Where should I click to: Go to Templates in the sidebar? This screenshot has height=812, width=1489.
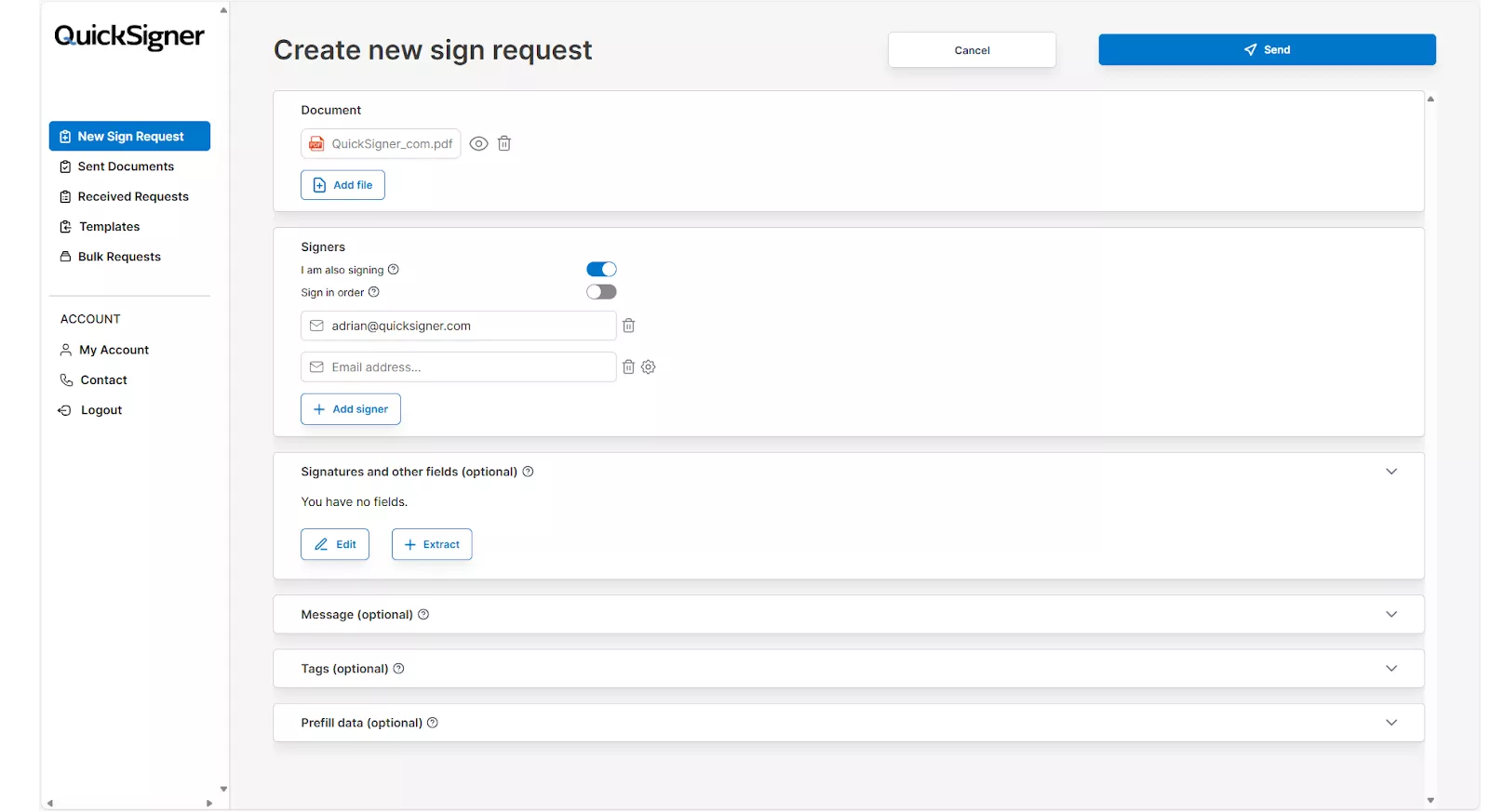click(x=109, y=227)
